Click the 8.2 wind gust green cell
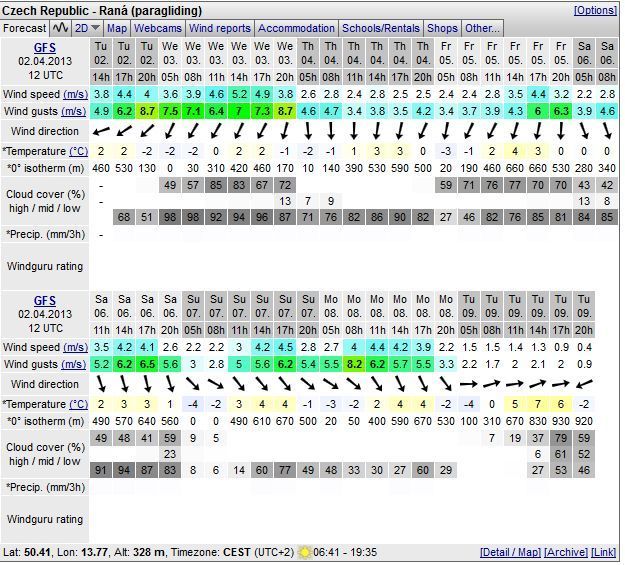The image size is (625, 565). 354,364
